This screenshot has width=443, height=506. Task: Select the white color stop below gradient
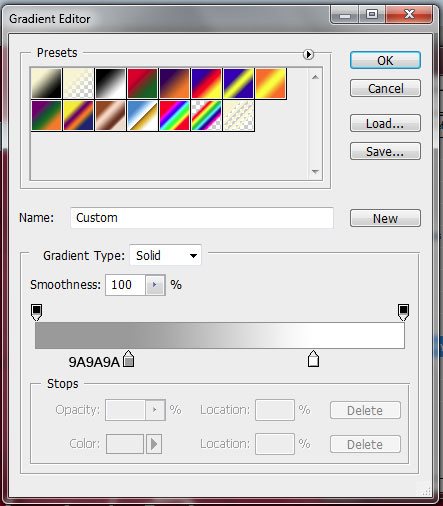(x=313, y=359)
